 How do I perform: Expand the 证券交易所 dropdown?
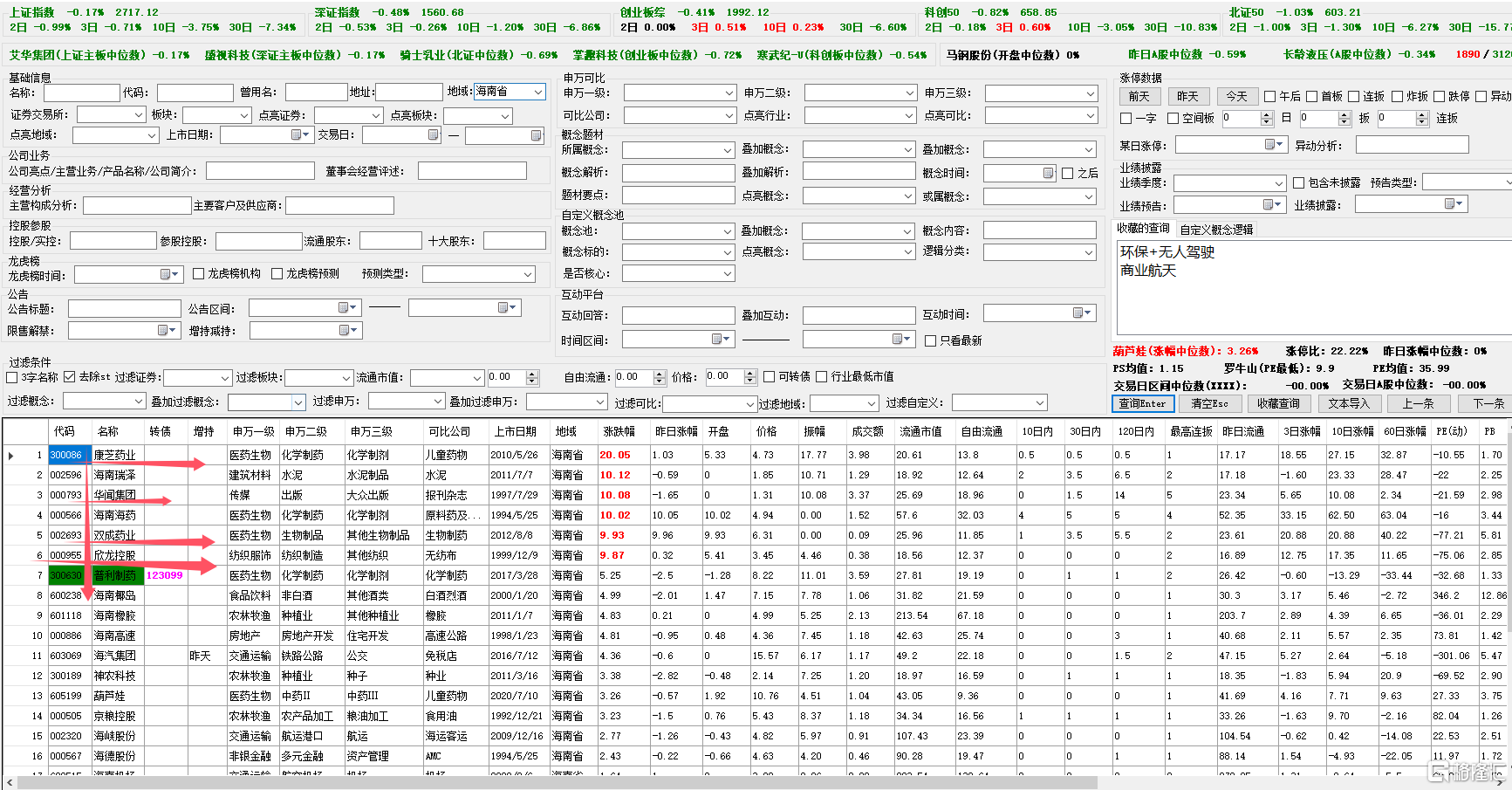point(111,114)
